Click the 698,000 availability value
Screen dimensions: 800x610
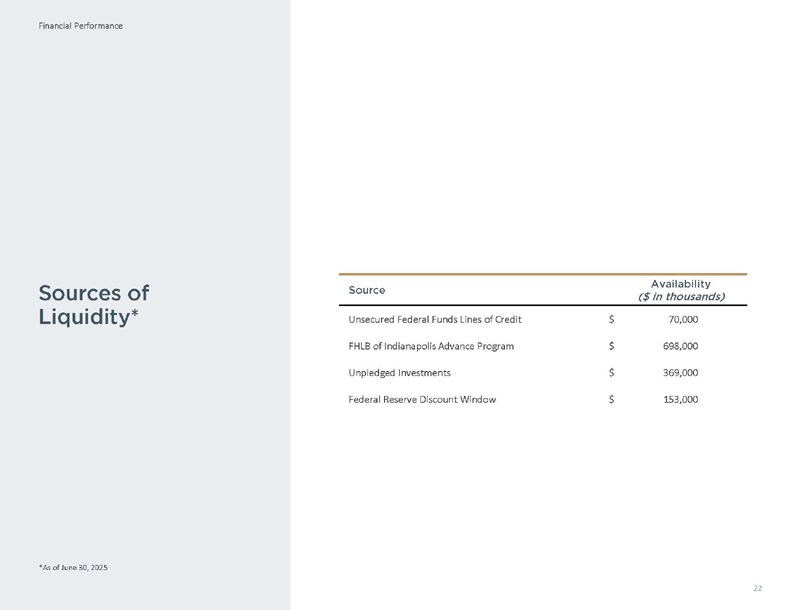(681, 346)
